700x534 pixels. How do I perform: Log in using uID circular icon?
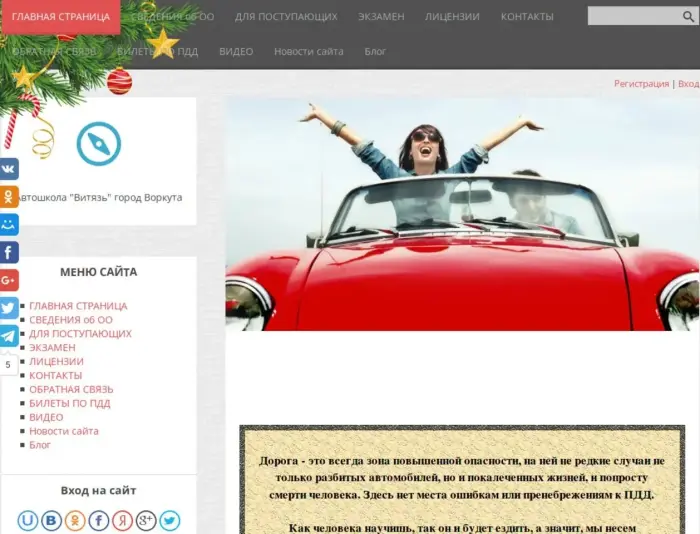[x=28, y=520]
